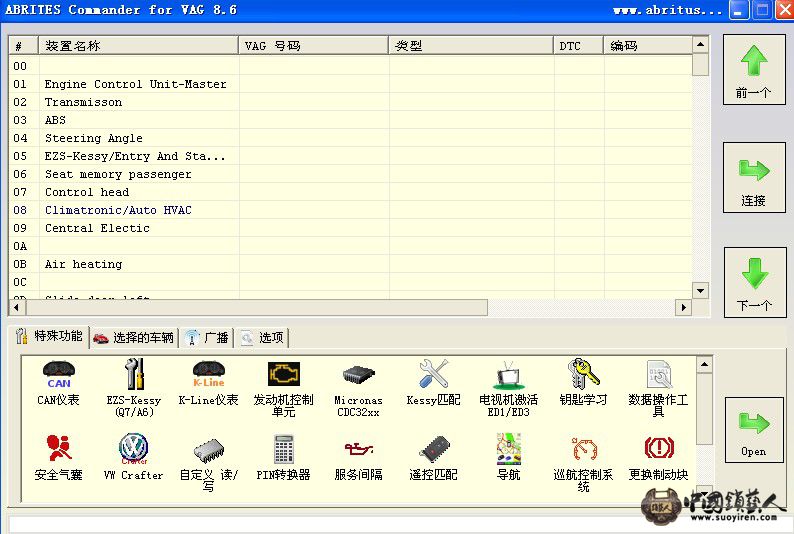Click the DTC column header

tap(578, 46)
